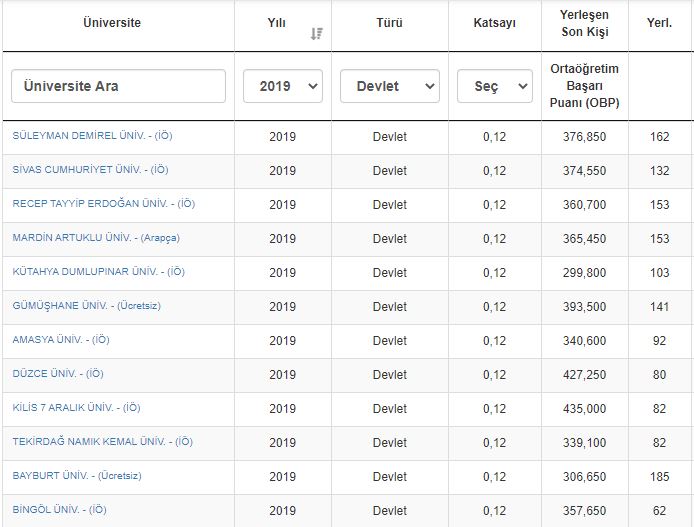This screenshot has width=694, height=527.
Task: Open AMASYA ÜNİV. - (İÖ) link
Action: [x=61, y=339]
